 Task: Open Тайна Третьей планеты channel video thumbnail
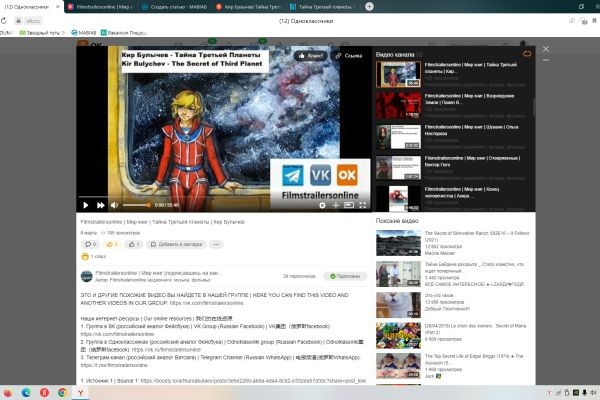click(x=398, y=74)
